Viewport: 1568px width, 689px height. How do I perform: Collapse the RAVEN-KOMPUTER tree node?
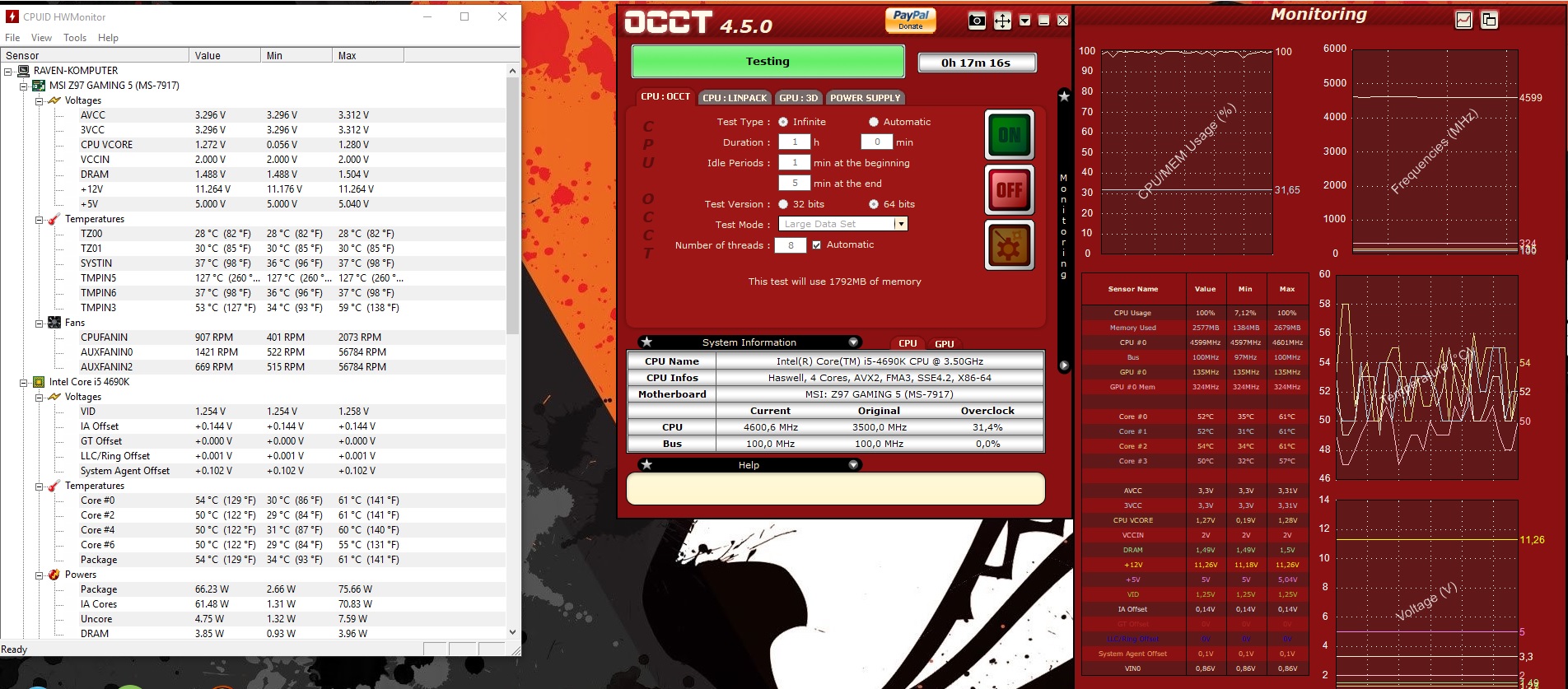7,71
